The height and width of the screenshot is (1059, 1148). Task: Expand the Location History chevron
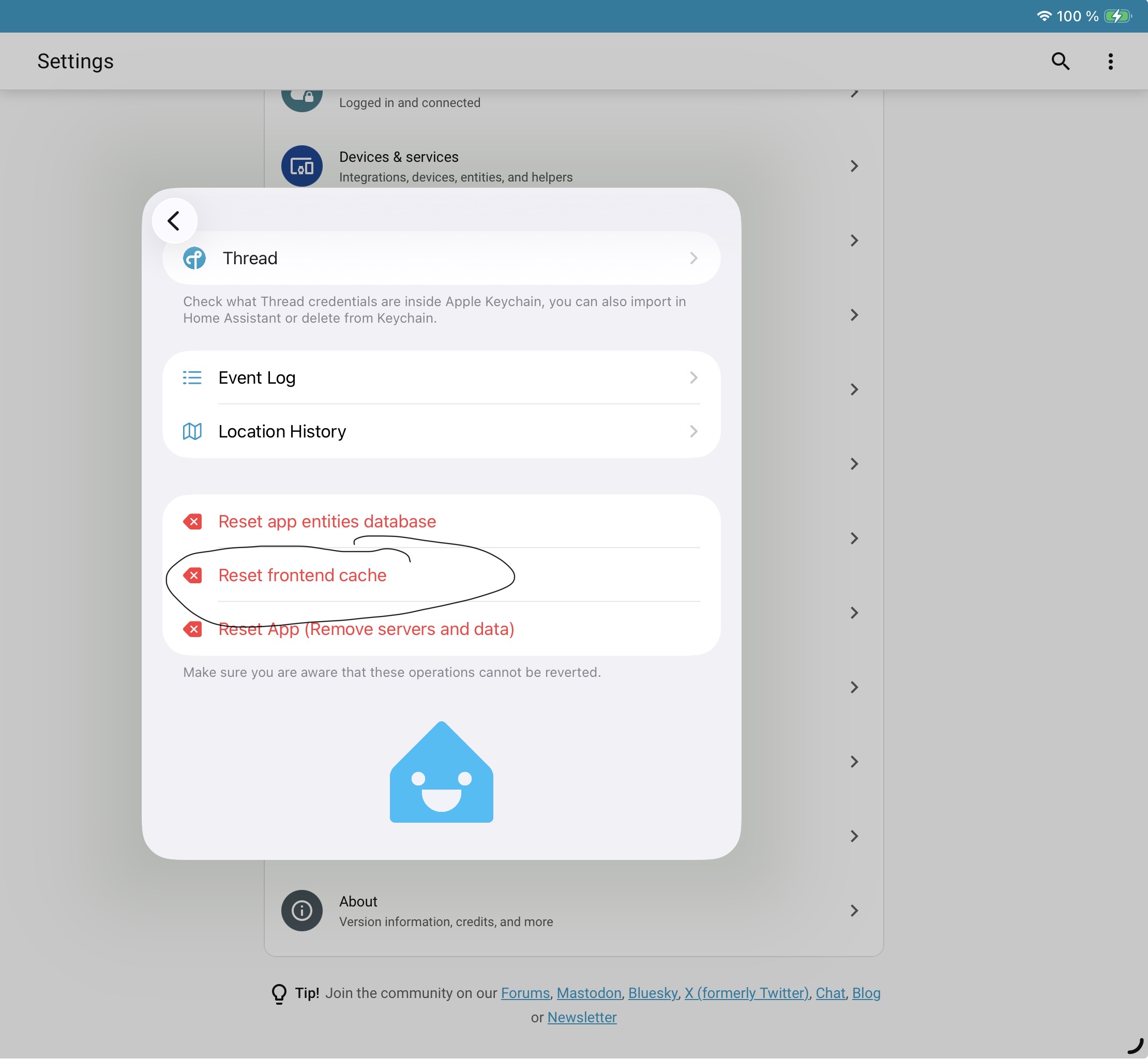693,431
